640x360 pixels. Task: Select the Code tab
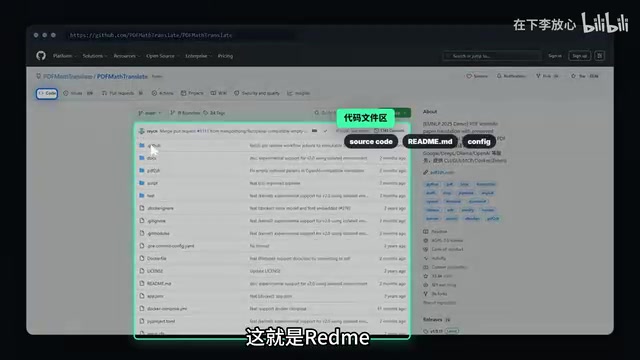pos(47,93)
